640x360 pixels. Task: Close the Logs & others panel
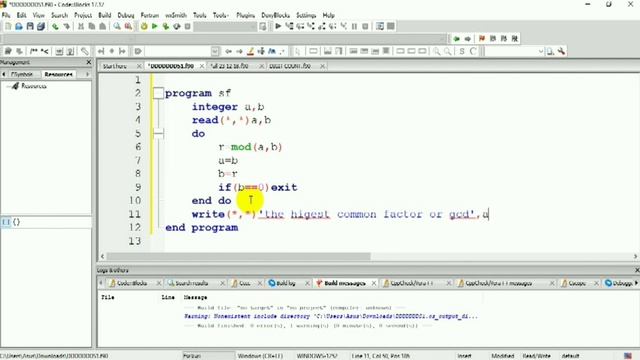[x=636, y=270]
